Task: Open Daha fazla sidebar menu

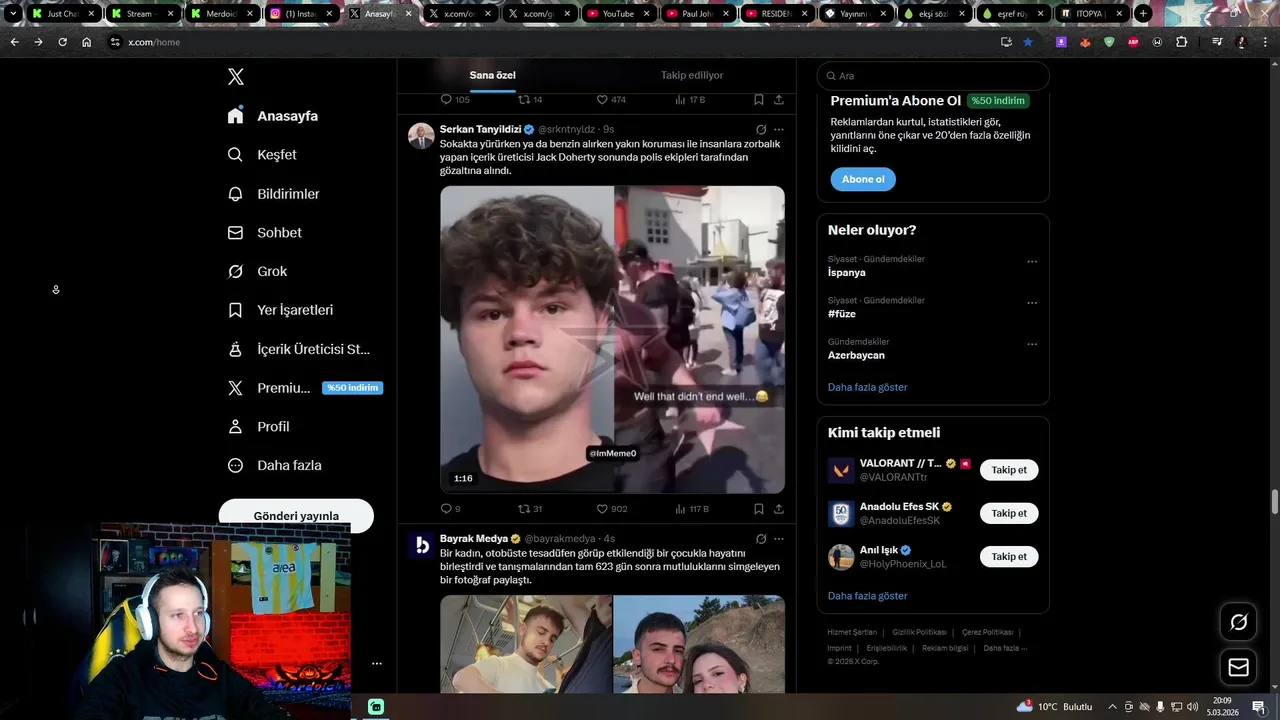Action: tap(275, 466)
